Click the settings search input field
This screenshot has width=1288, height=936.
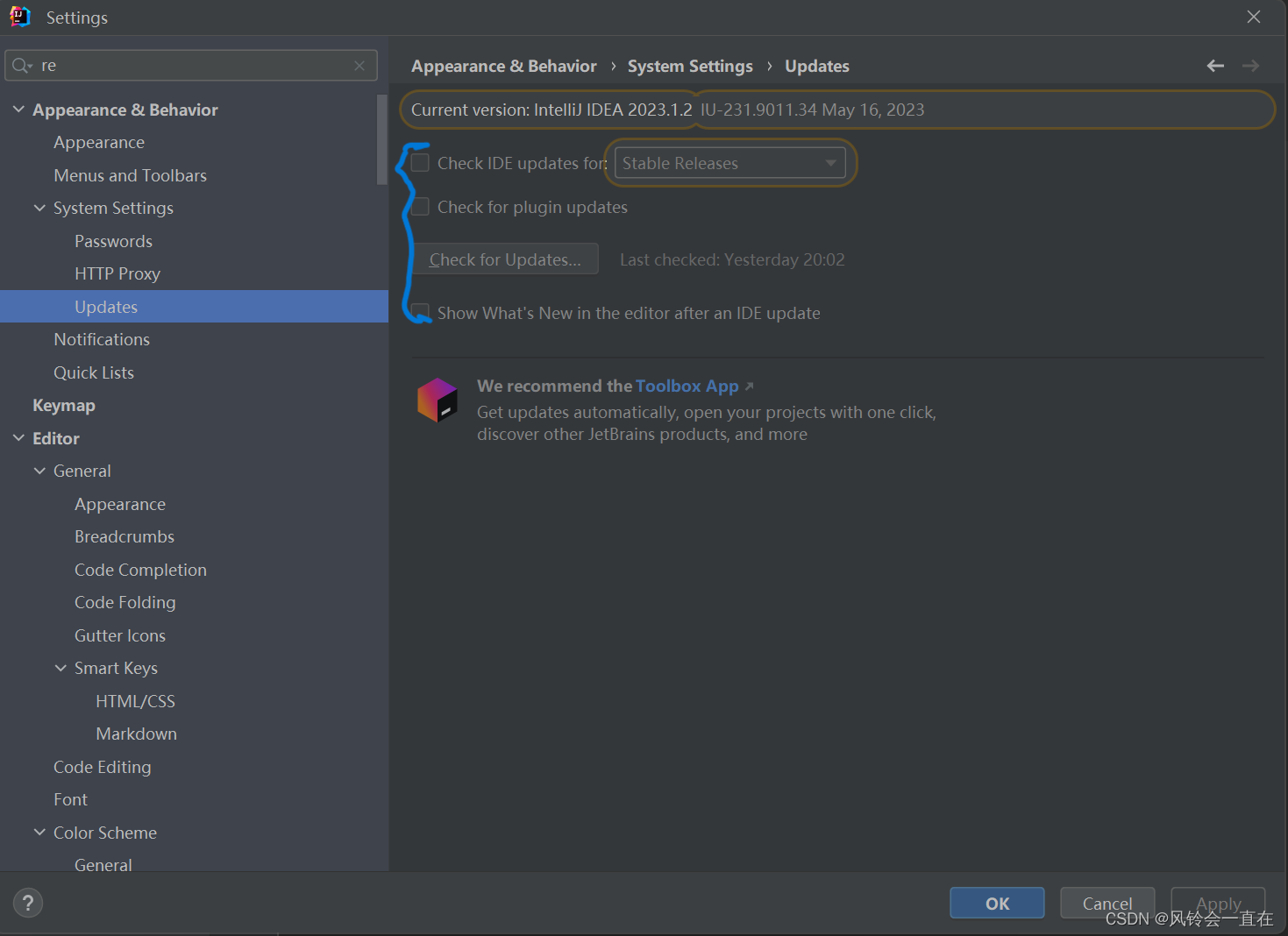click(x=193, y=66)
